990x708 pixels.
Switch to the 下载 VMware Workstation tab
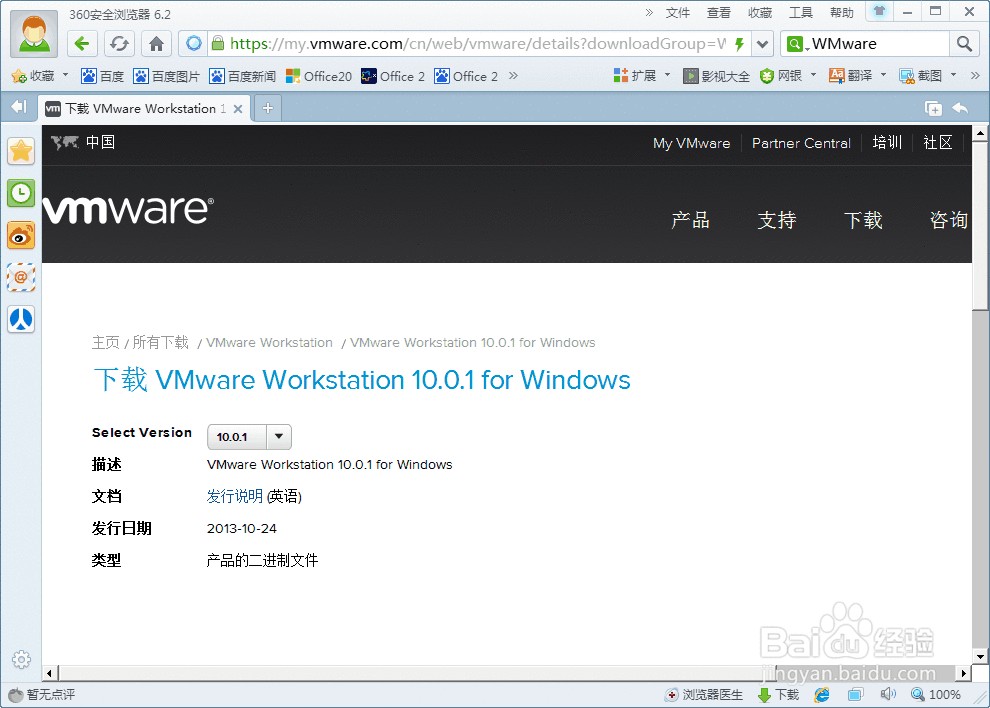click(140, 107)
